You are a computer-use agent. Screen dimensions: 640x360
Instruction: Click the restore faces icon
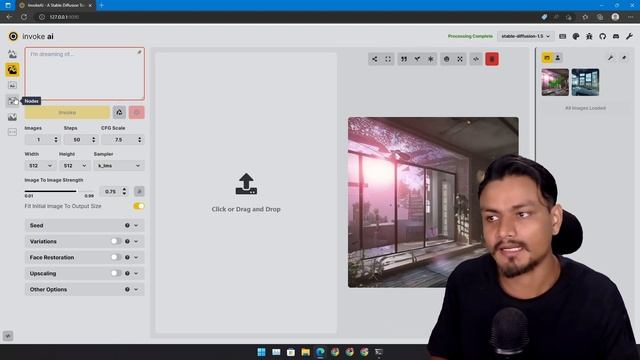[447, 59]
